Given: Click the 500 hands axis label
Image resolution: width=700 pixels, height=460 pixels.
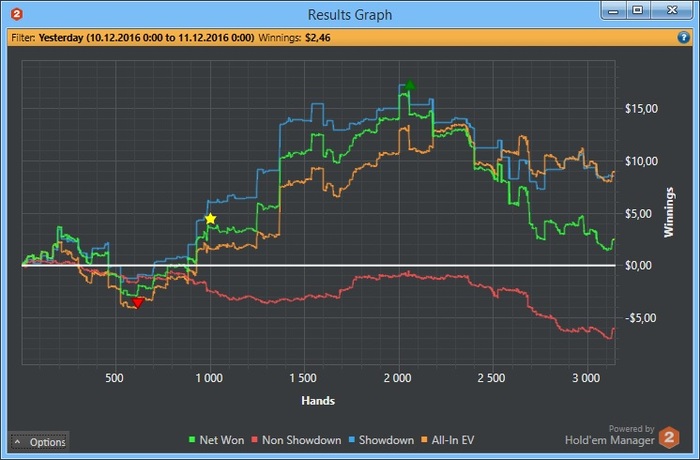Looking at the screenshot, I should point(114,378).
